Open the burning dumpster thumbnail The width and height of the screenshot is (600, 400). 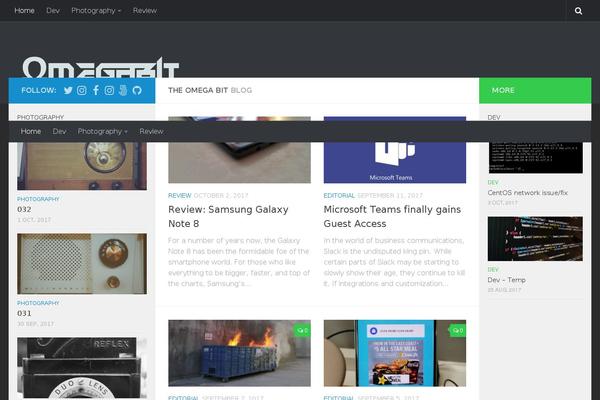(x=240, y=353)
